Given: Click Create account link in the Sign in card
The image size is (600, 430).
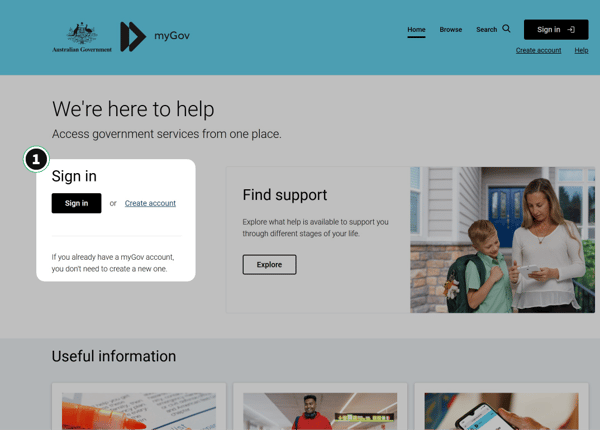Looking at the screenshot, I should [x=150, y=203].
